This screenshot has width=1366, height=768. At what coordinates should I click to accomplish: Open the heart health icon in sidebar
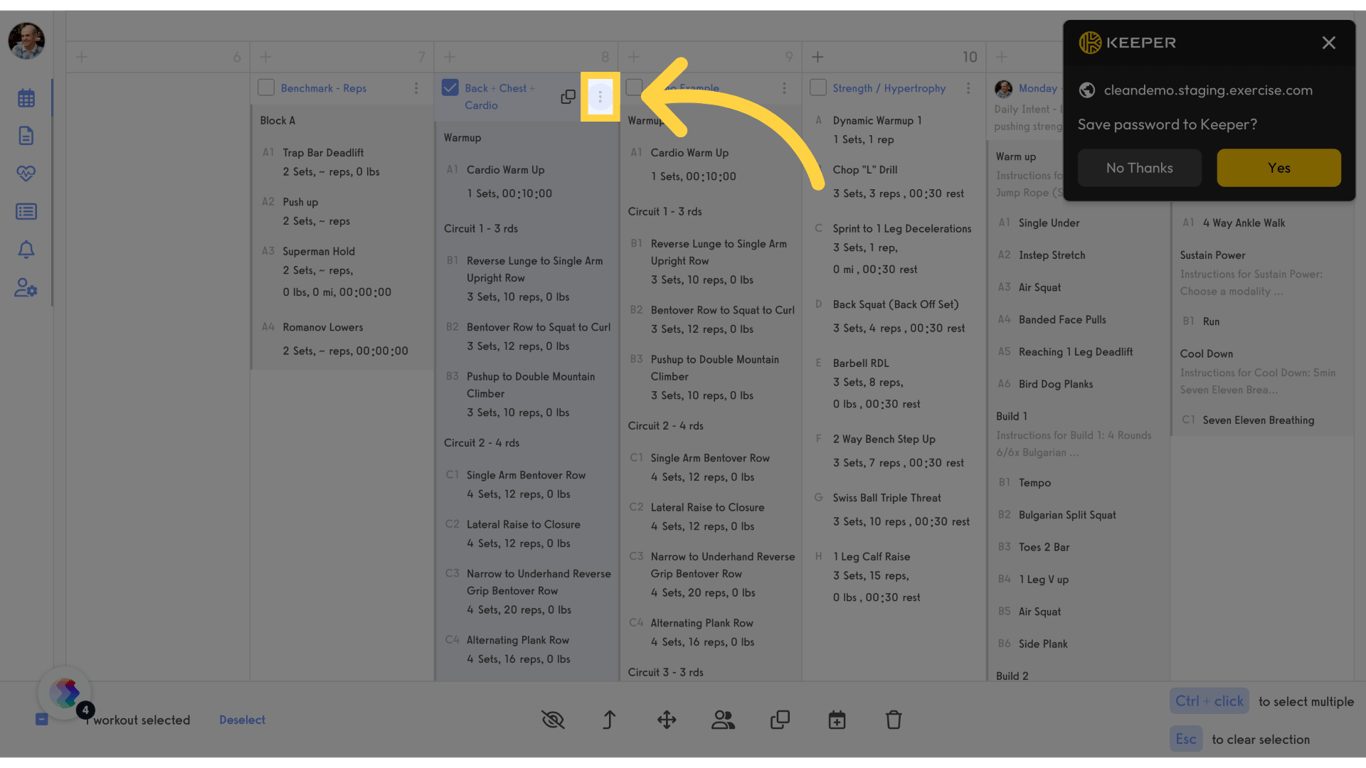tap(26, 173)
